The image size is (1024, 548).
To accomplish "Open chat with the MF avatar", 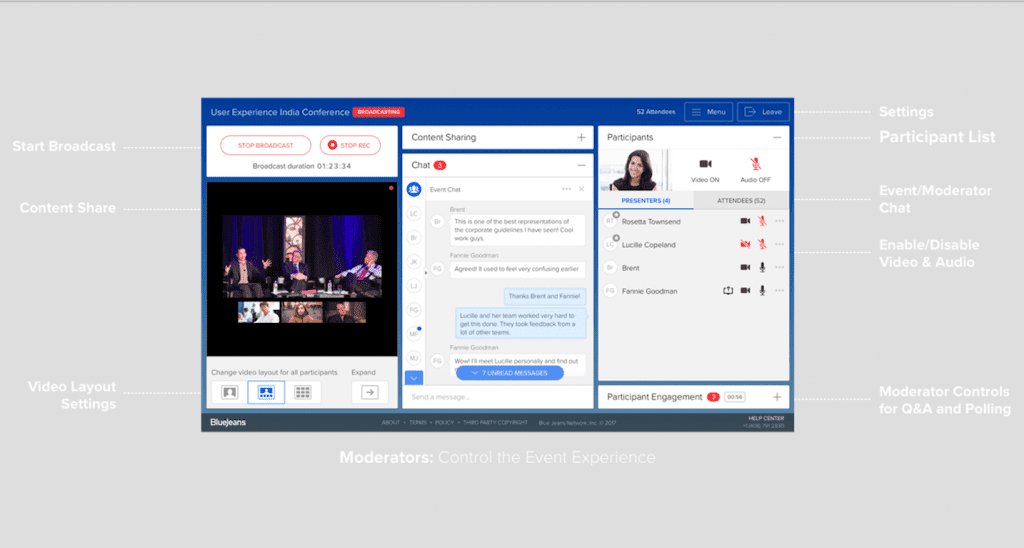I will [414, 334].
